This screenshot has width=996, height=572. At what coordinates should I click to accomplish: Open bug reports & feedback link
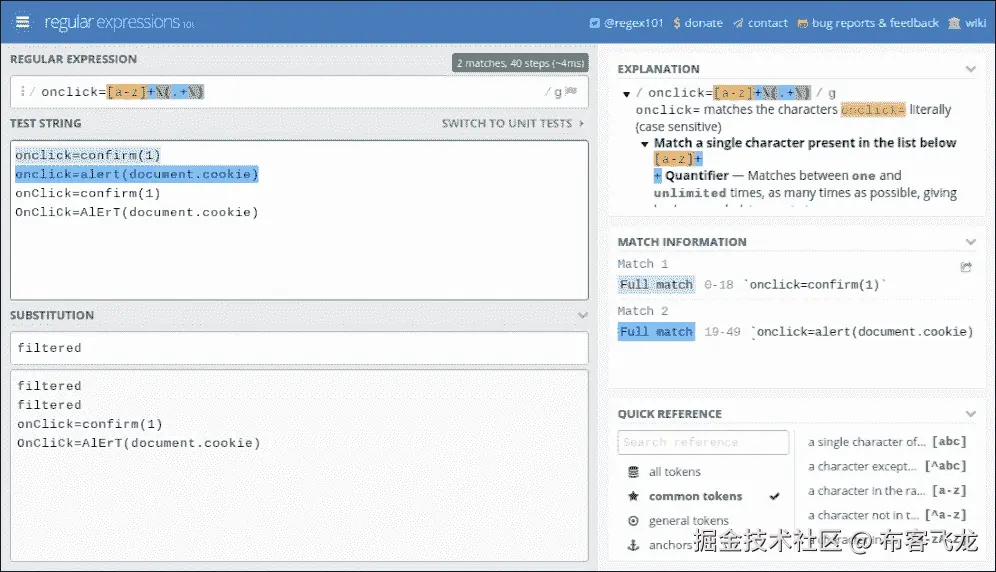868,23
